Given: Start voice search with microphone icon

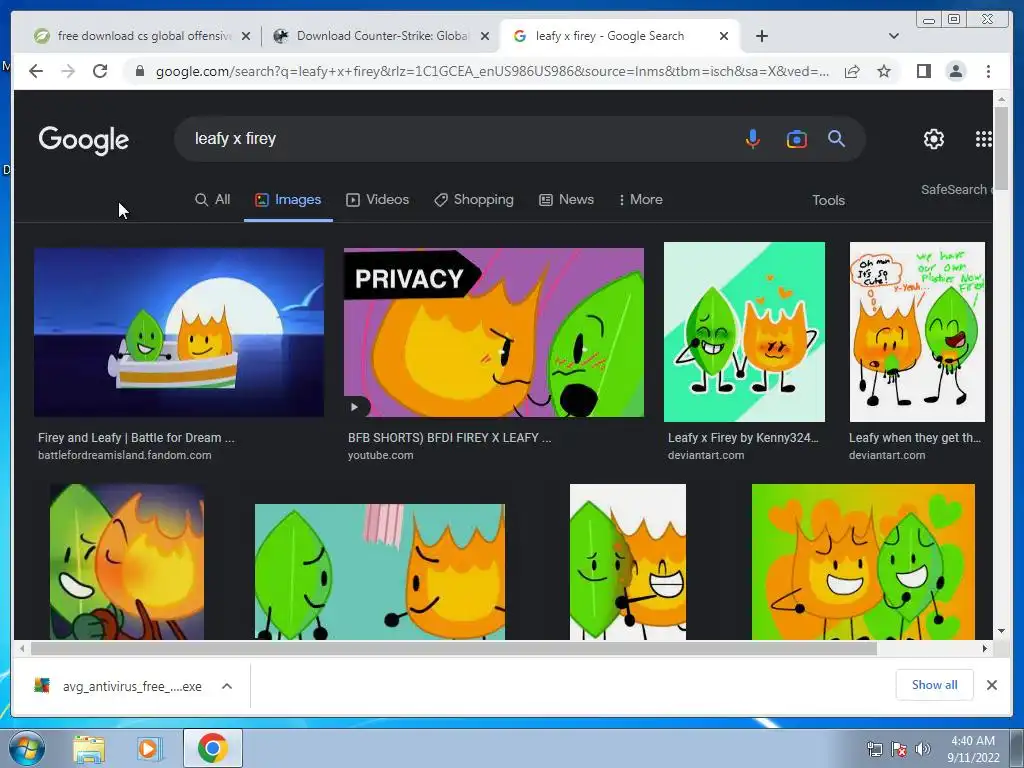Looking at the screenshot, I should (752, 138).
